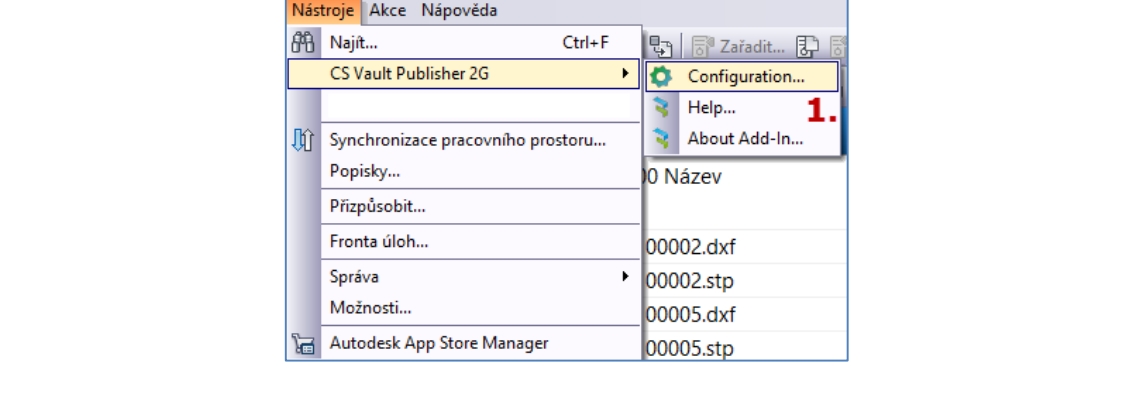Select the 00005.stp file row
The image size is (1135, 403).
692,349
